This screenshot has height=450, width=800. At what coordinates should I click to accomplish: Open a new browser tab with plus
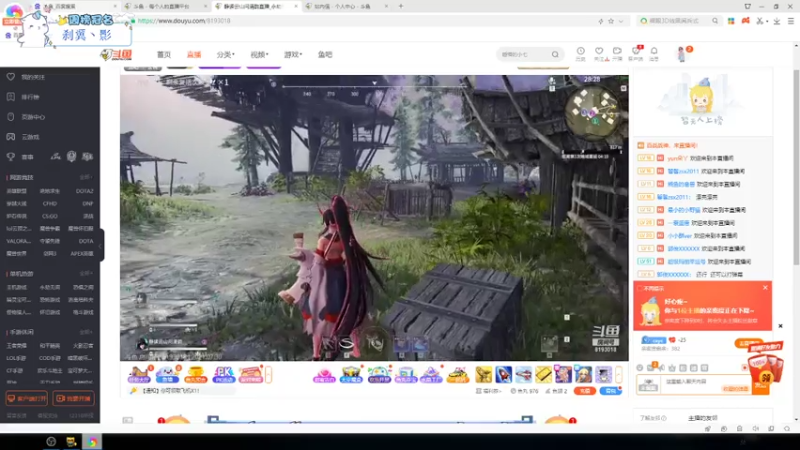pyautogui.click(x=401, y=6)
